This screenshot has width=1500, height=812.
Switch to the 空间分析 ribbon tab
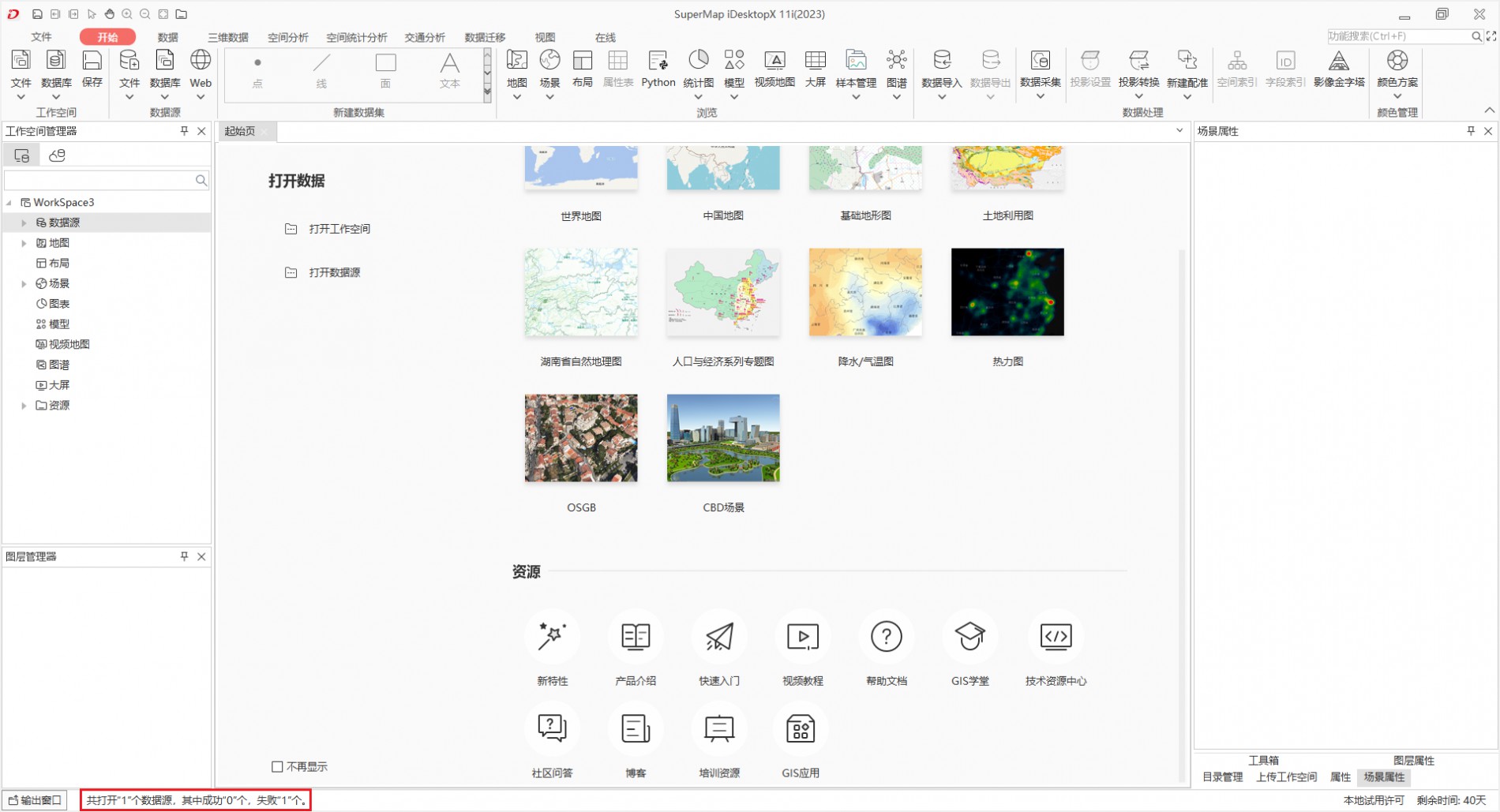[x=287, y=37]
